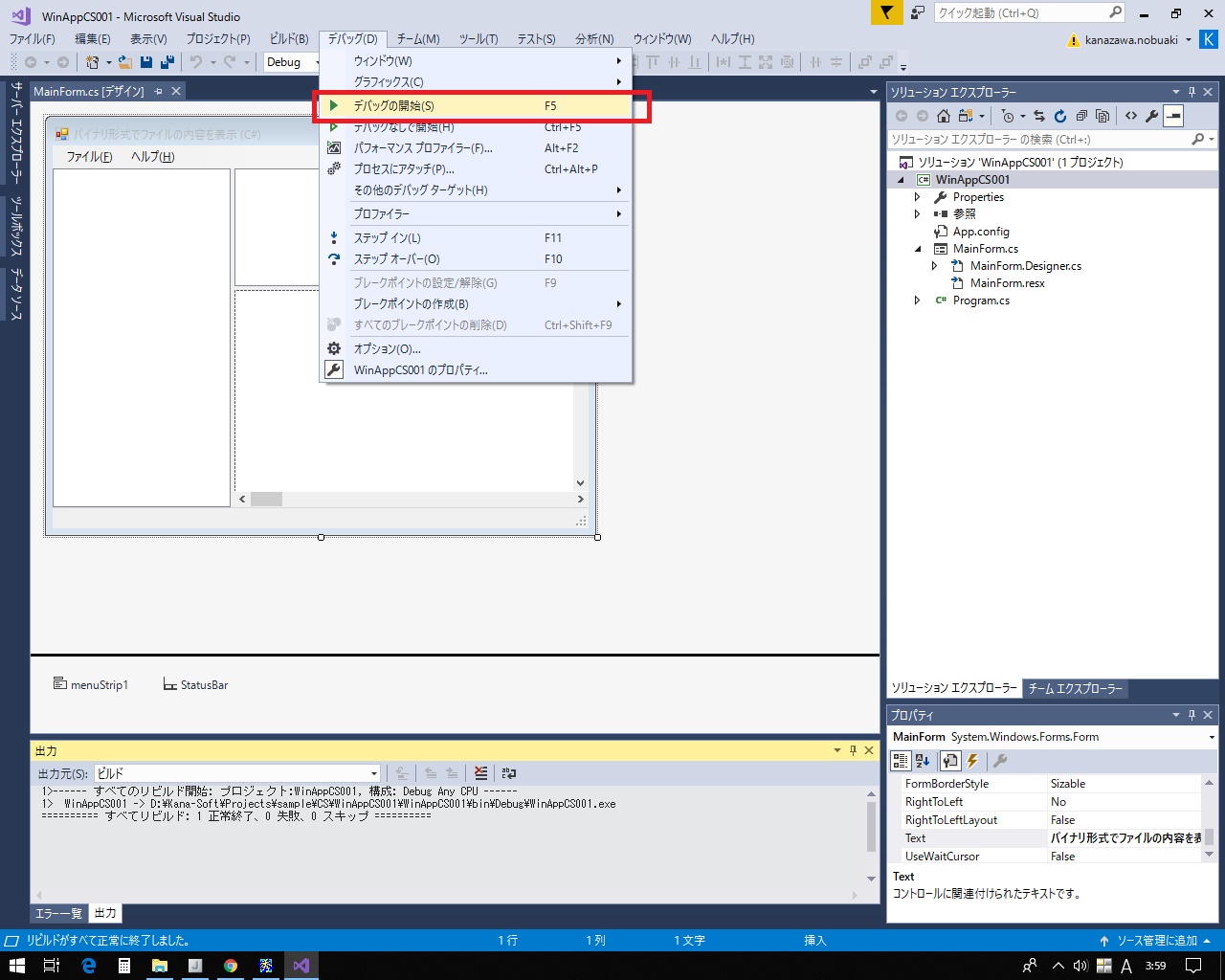Click Clear All icon in Output toolbar
The image size is (1225, 980).
pos(480,773)
